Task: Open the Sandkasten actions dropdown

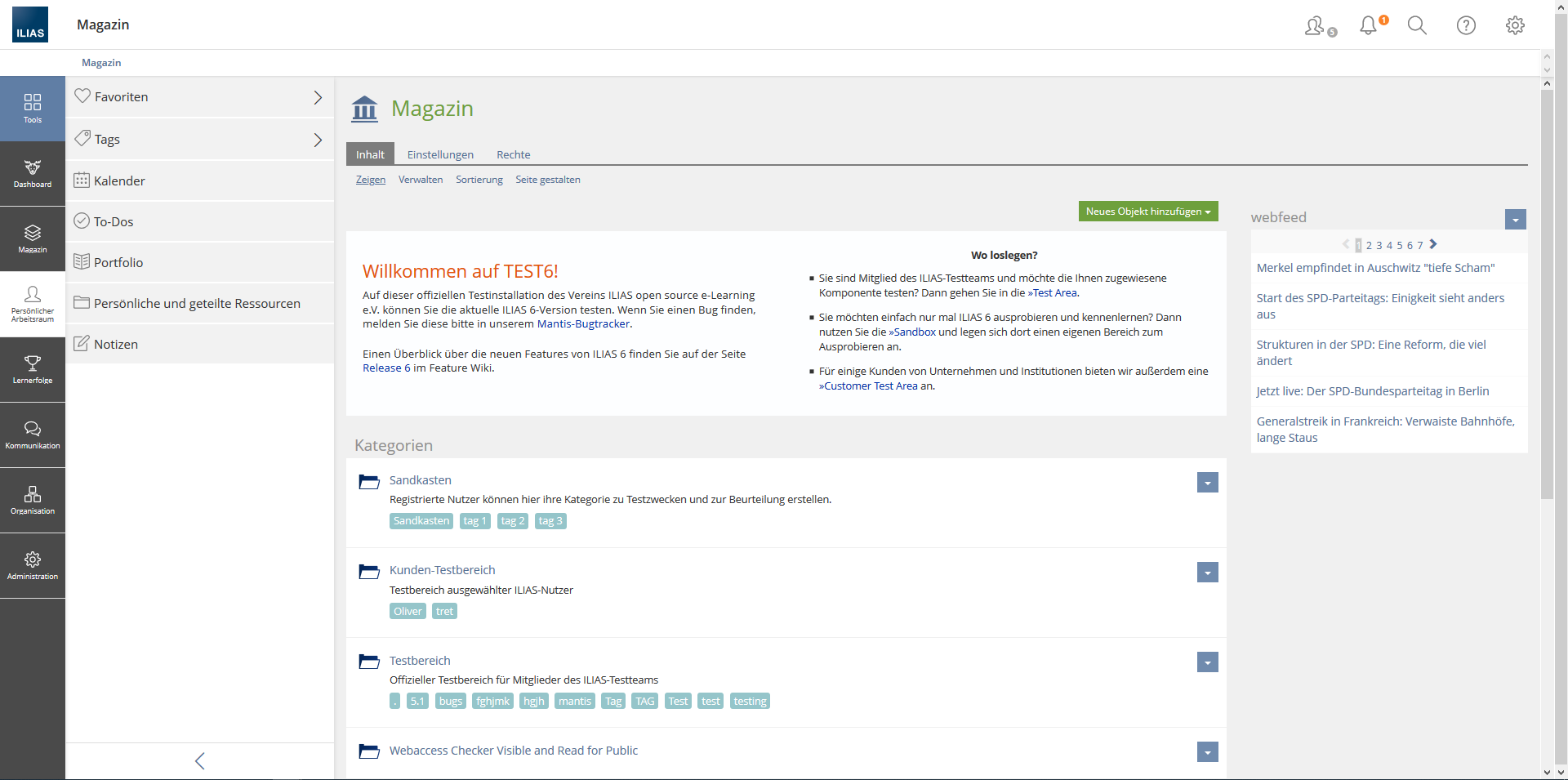Action: [1207, 483]
